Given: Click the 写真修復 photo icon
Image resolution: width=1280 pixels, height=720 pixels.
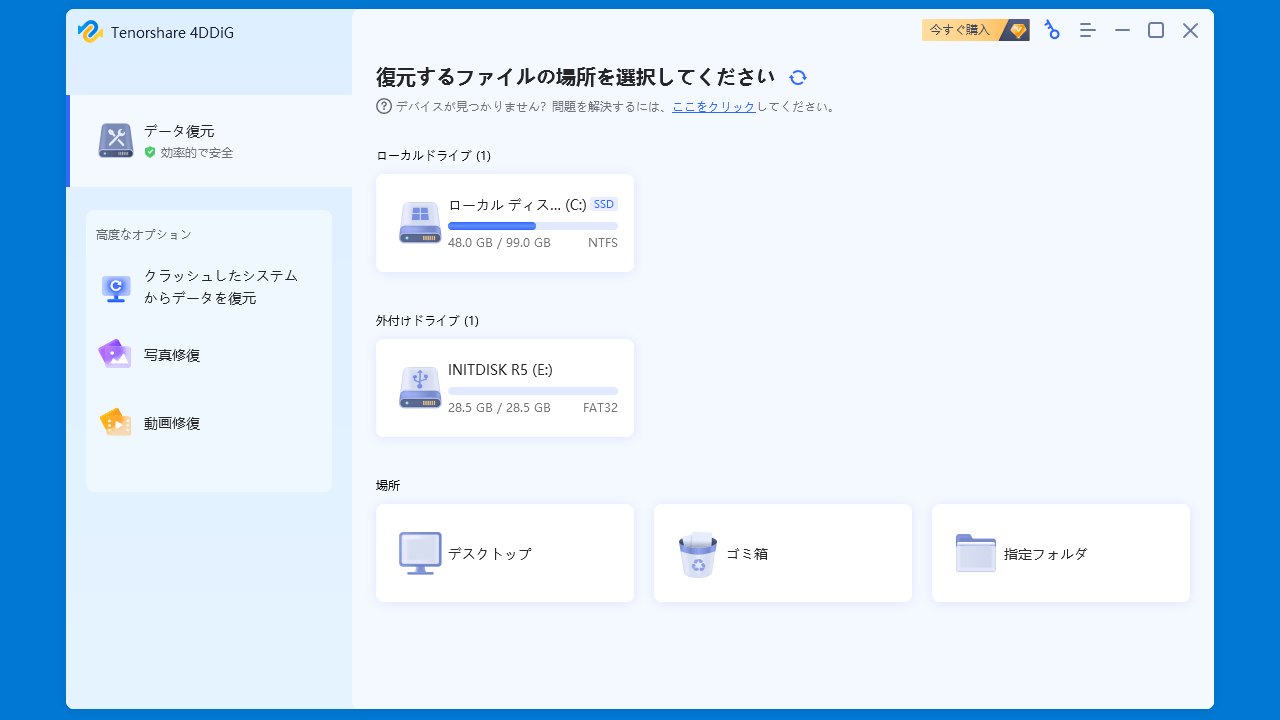Looking at the screenshot, I should [x=115, y=354].
